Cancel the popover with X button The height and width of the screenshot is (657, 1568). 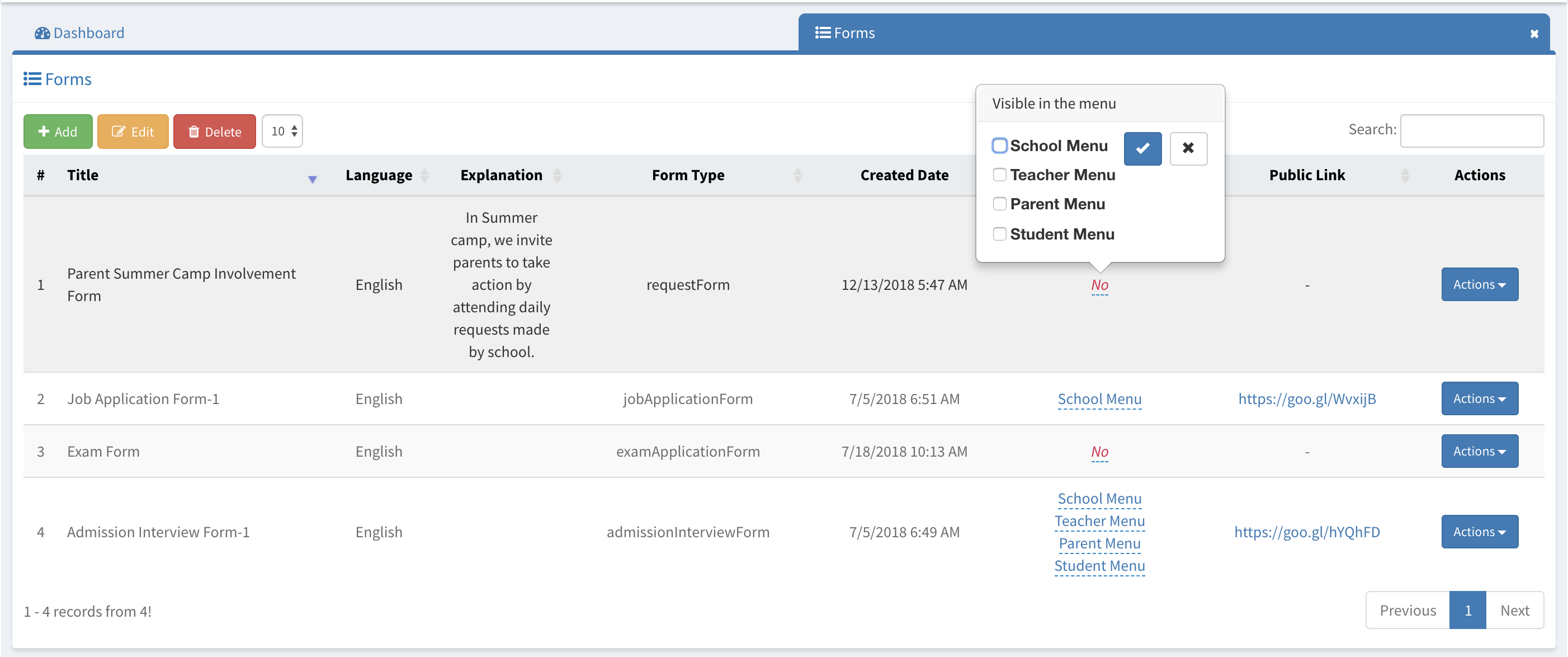(1188, 148)
